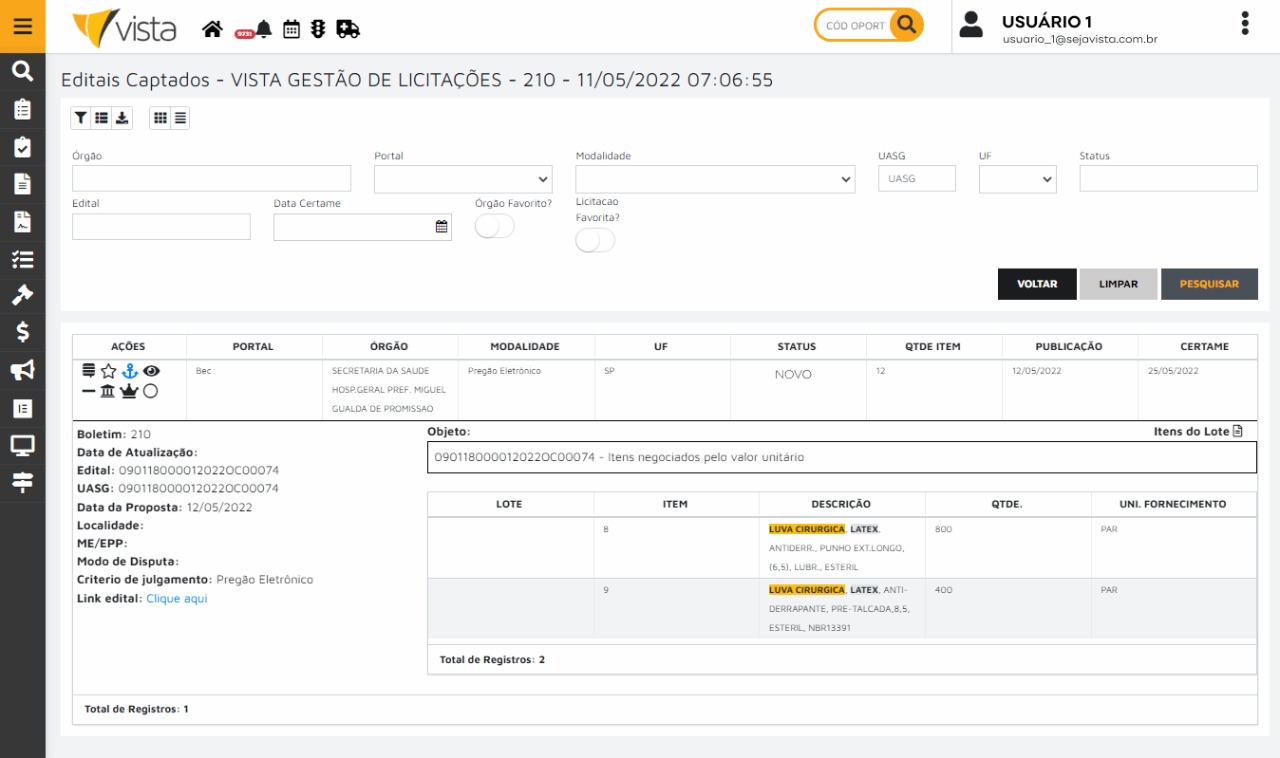Collapse row using the minus icon
The image size is (1280, 758).
point(89,391)
